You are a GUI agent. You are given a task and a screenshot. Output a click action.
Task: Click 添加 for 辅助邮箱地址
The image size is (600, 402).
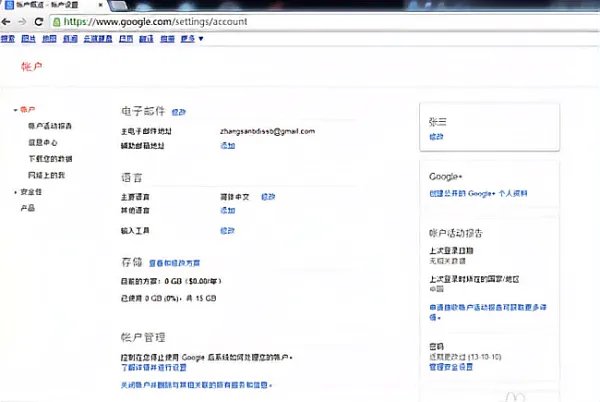coord(228,145)
